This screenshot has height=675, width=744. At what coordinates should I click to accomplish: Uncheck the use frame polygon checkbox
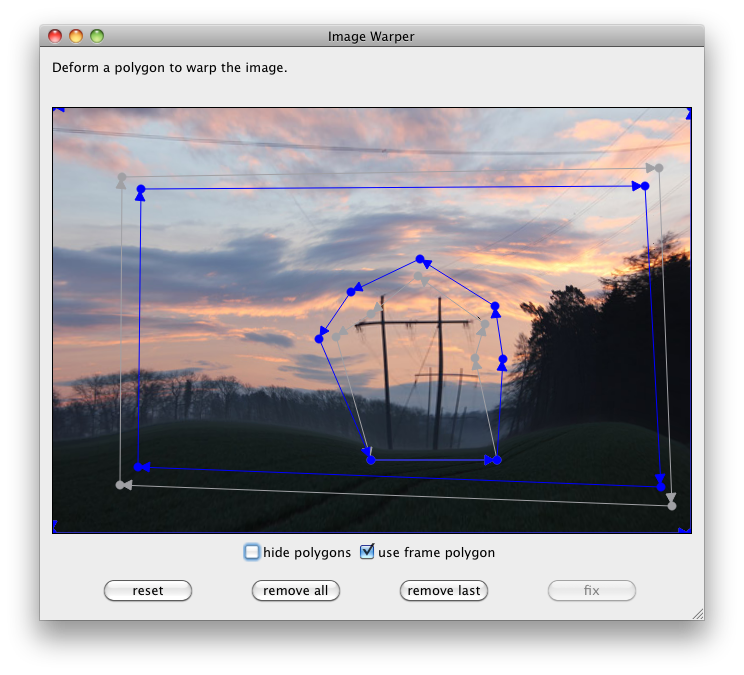point(367,552)
